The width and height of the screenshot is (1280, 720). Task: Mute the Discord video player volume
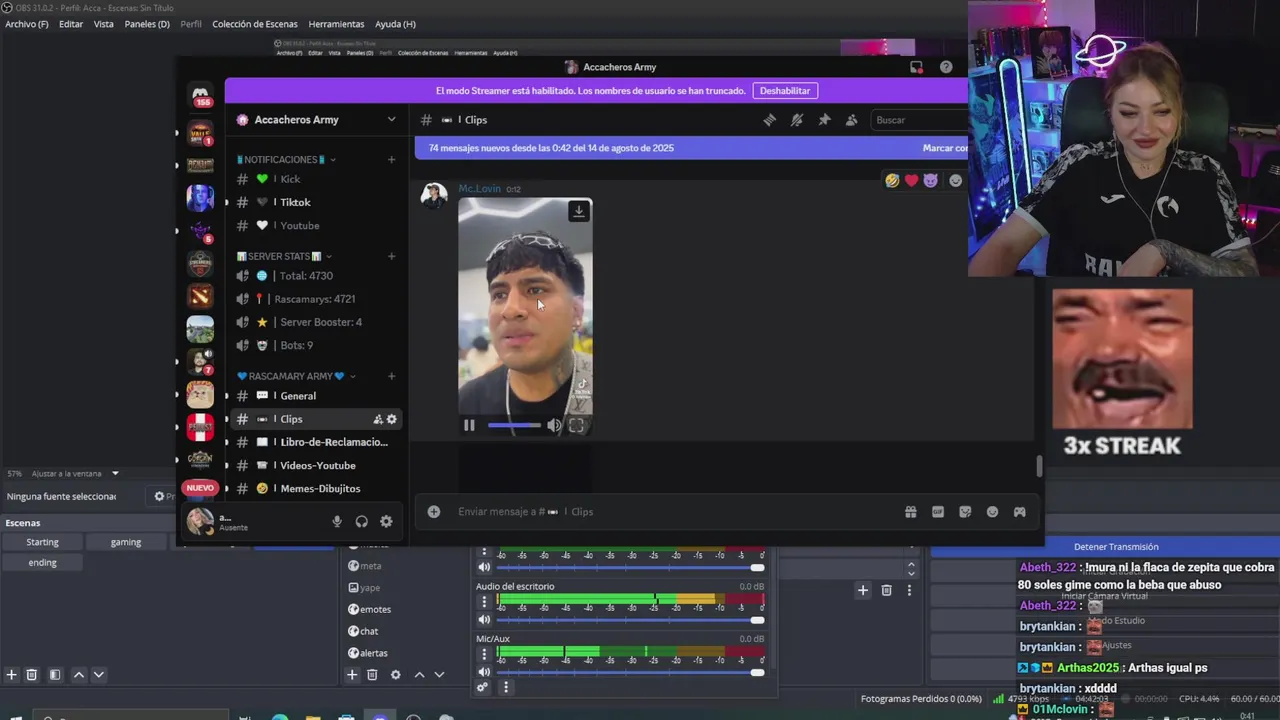coord(554,425)
